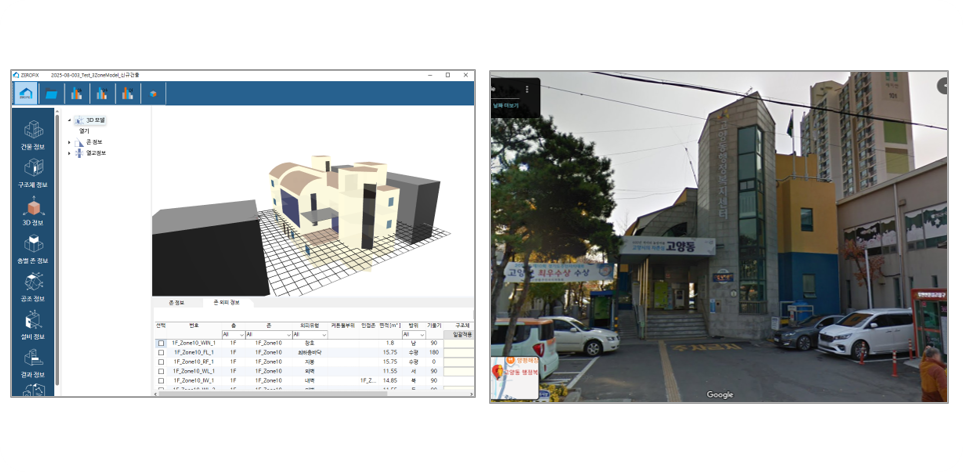This screenshot has width=963, height=472.
Task: Check the box for 1F_Zone10_WL_1 row
Action: [x=161, y=371]
